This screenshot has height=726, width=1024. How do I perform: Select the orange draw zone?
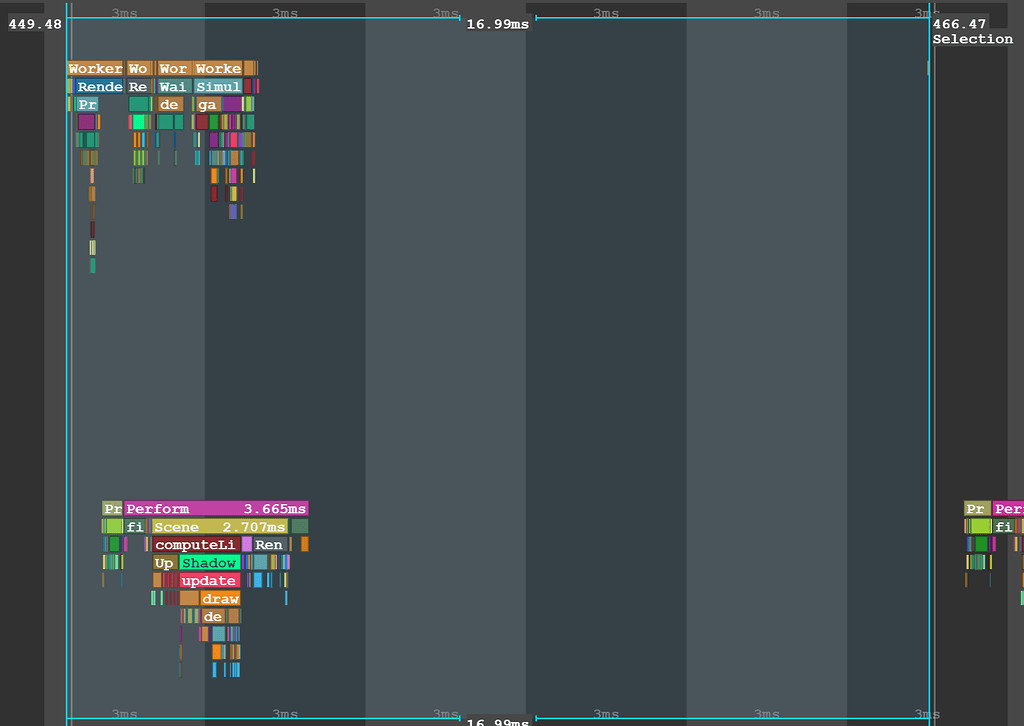pyautogui.click(x=221, y=598)
